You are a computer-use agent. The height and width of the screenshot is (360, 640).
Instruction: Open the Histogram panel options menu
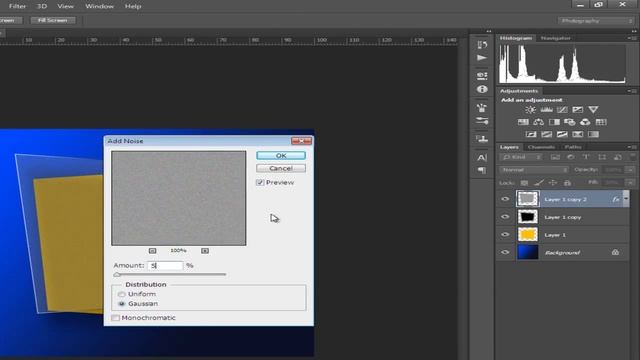point(632,38)
